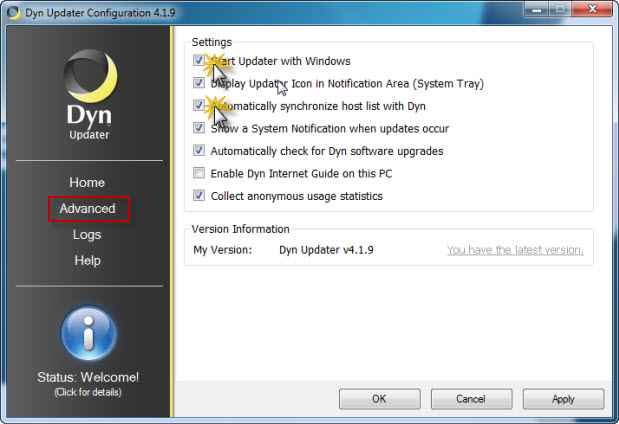Open the Help section
This screenshot has width=619, height=424.
(x=88, y=261)
